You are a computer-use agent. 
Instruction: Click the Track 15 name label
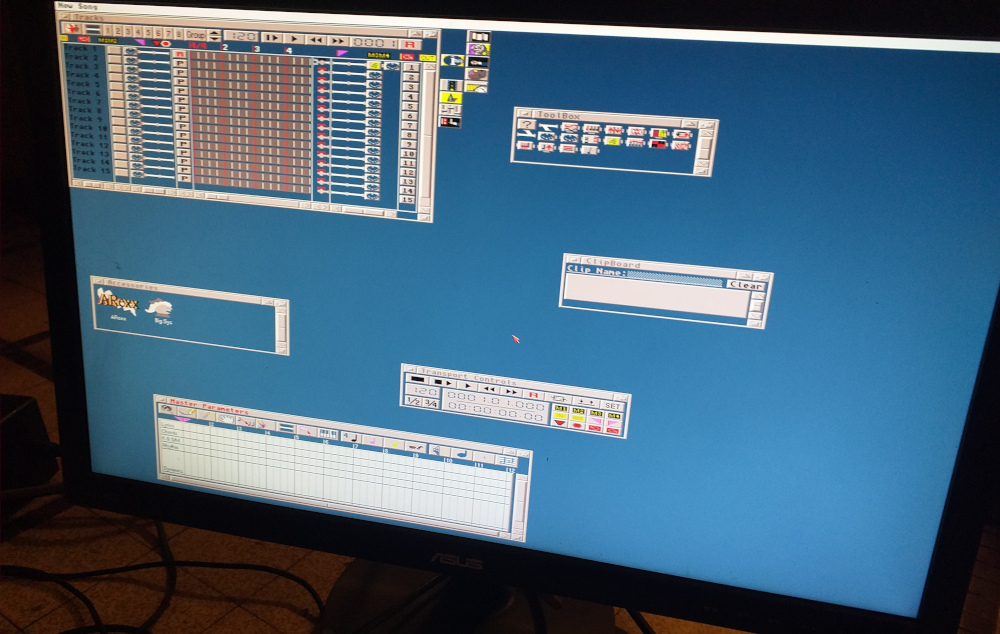pyautogui.click(x=92, y=169)
